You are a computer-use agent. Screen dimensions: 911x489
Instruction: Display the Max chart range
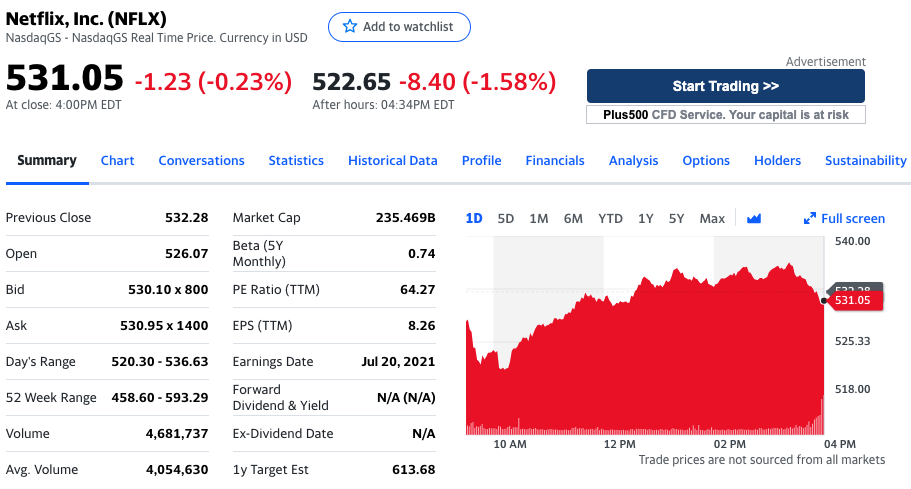coord(712,218)
